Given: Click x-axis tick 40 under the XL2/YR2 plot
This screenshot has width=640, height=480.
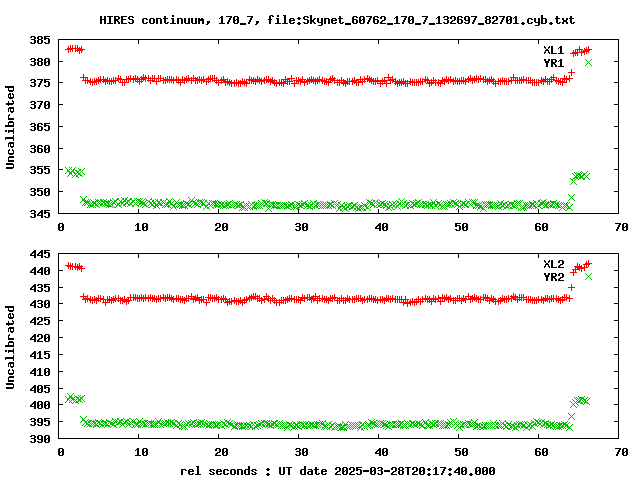Looking at the screenshot, I should click(381, 452).
